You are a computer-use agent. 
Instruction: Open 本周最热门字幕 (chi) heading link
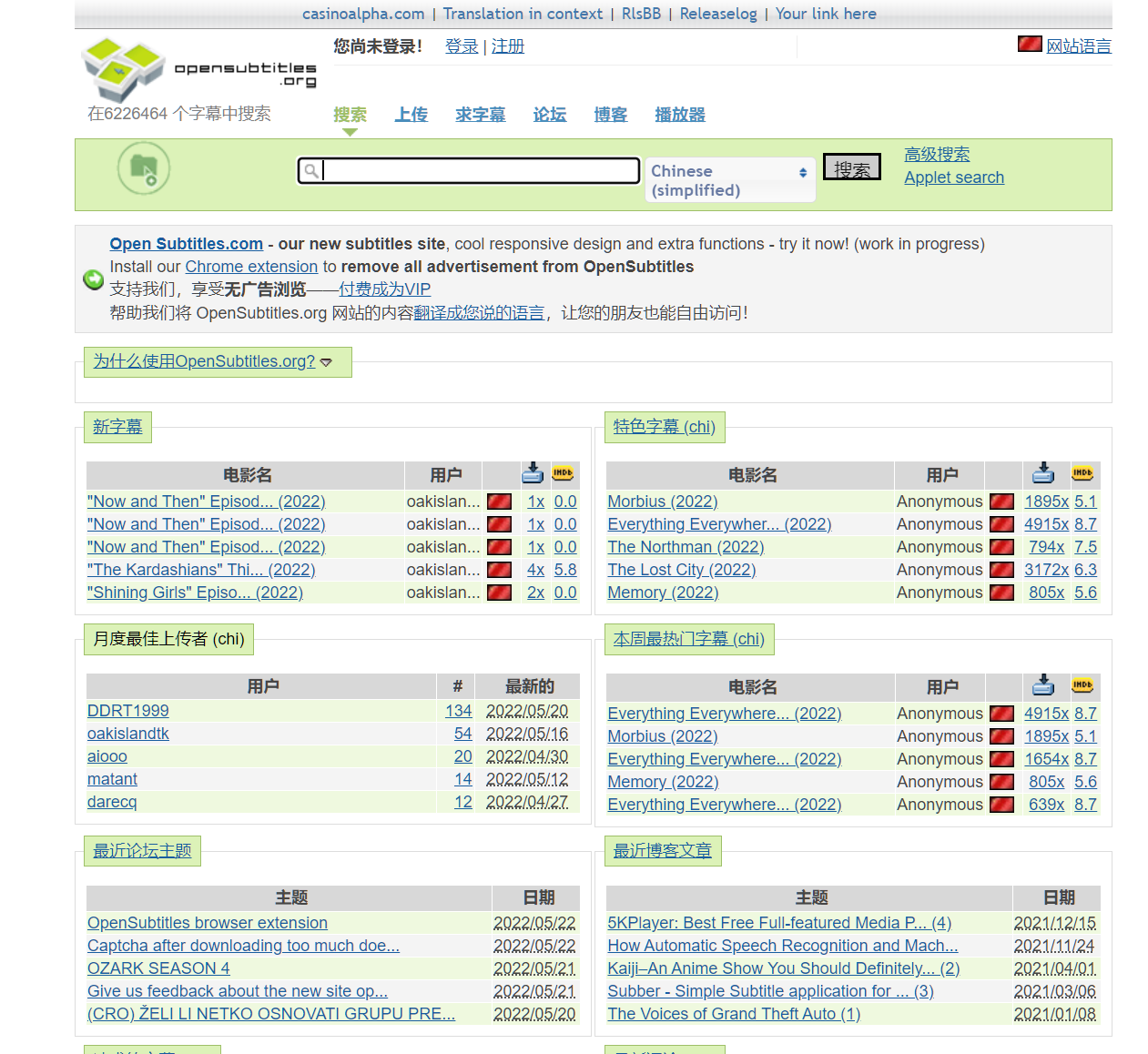point(689,639)
